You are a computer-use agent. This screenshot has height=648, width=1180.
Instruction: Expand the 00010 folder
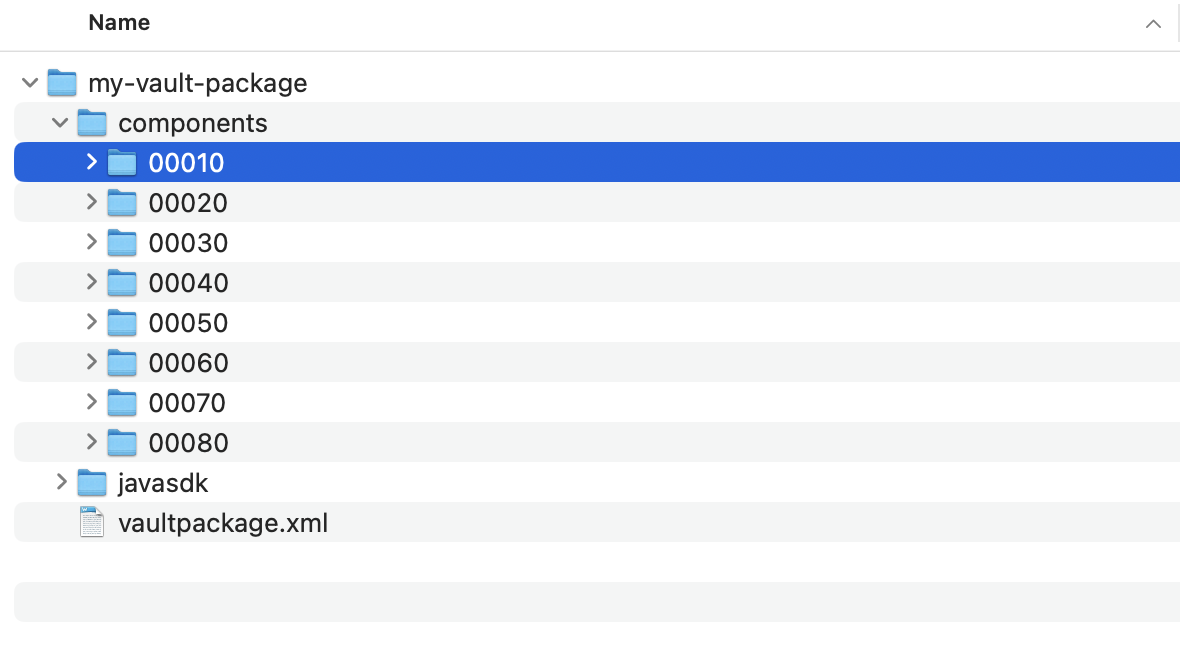(91, 162)
